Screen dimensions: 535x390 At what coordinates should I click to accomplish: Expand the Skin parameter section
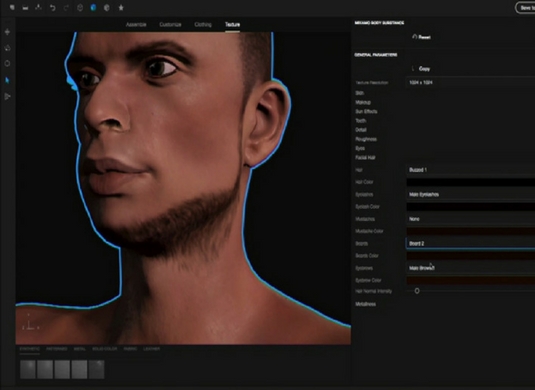[x=360, y=93]
